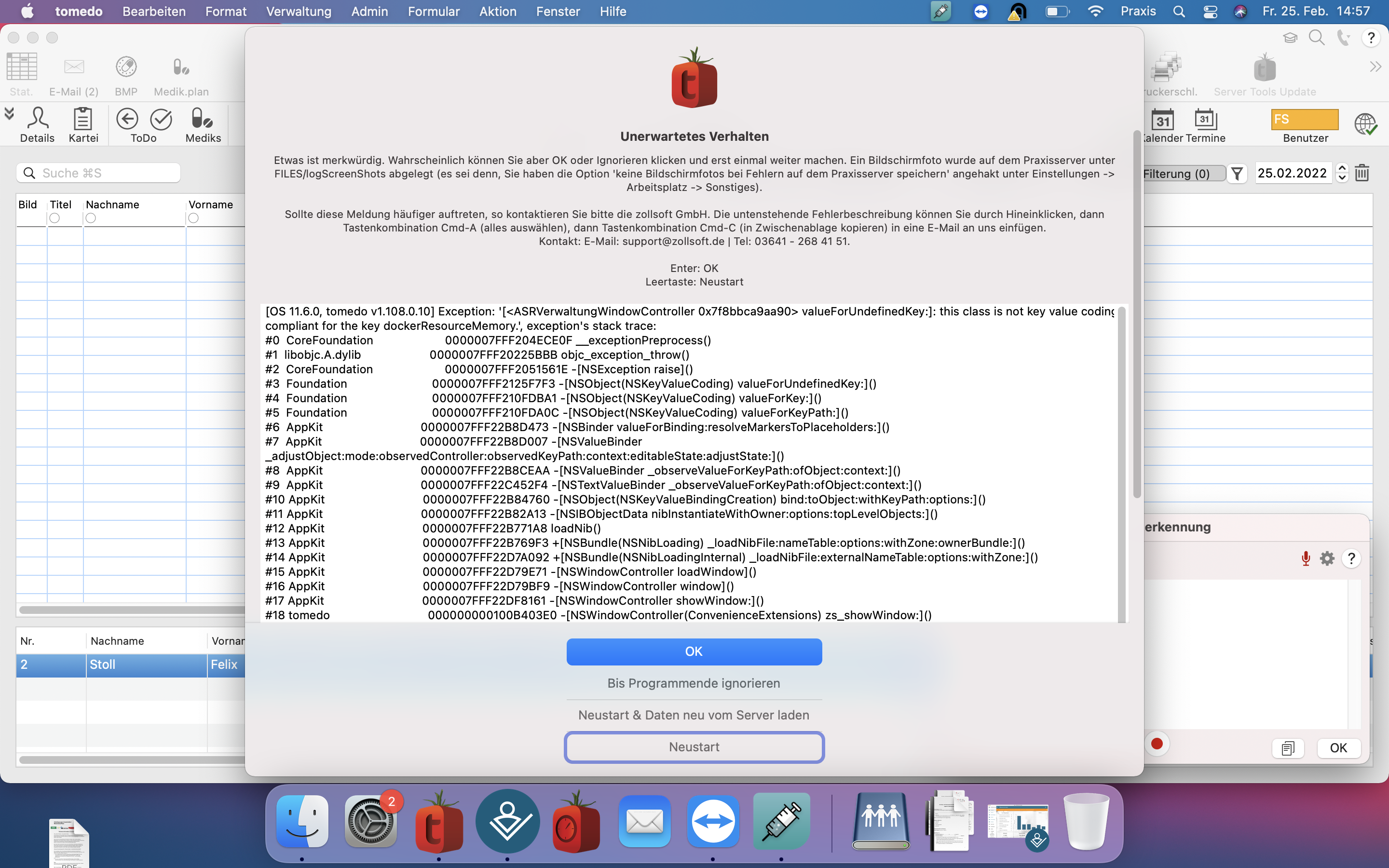The height and width of the screenshot is (868, 1389).
Task: Click the patient list horizontal scrollbar
Action: (x=132, y=610)
